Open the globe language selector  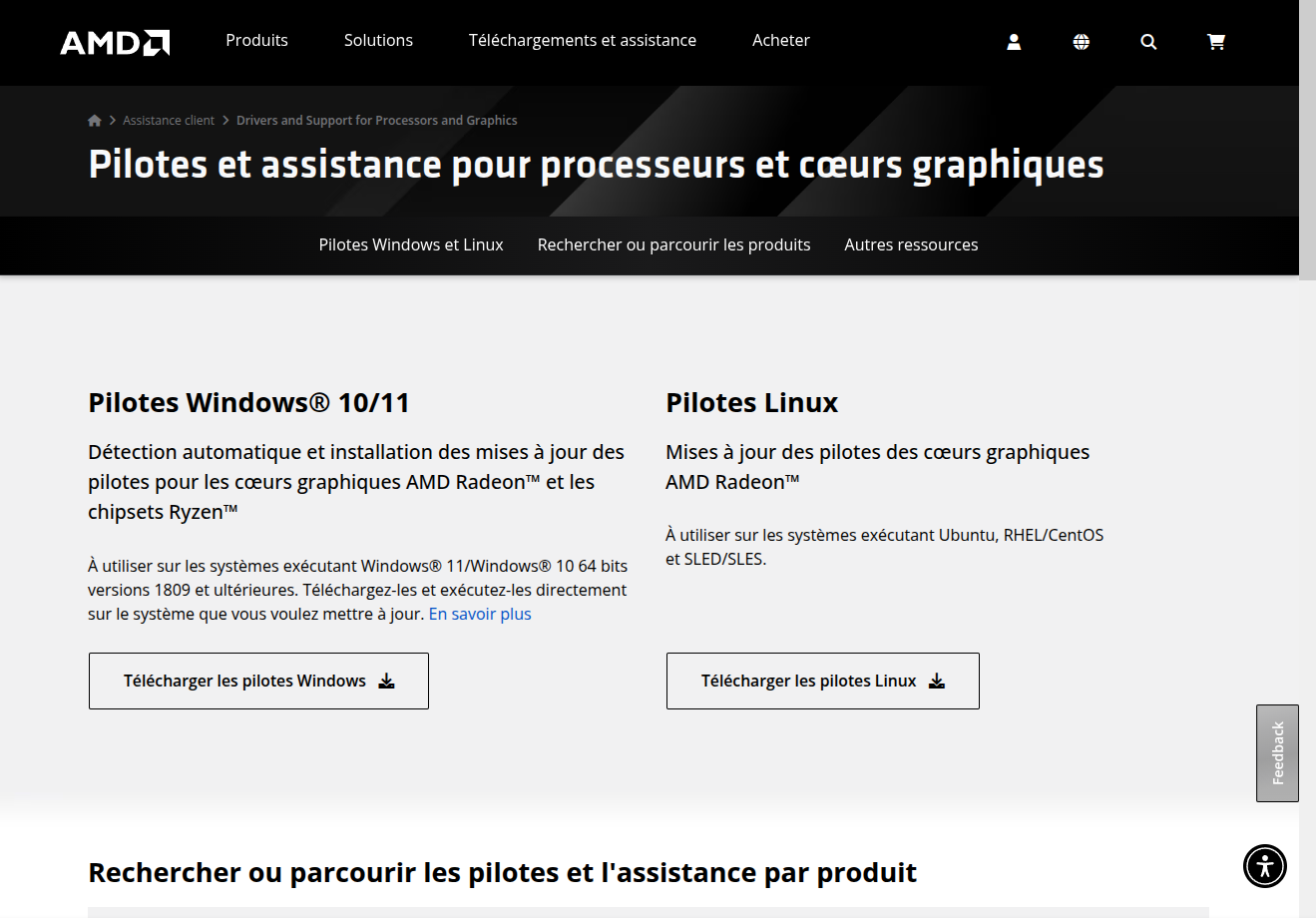(1082, 42)
